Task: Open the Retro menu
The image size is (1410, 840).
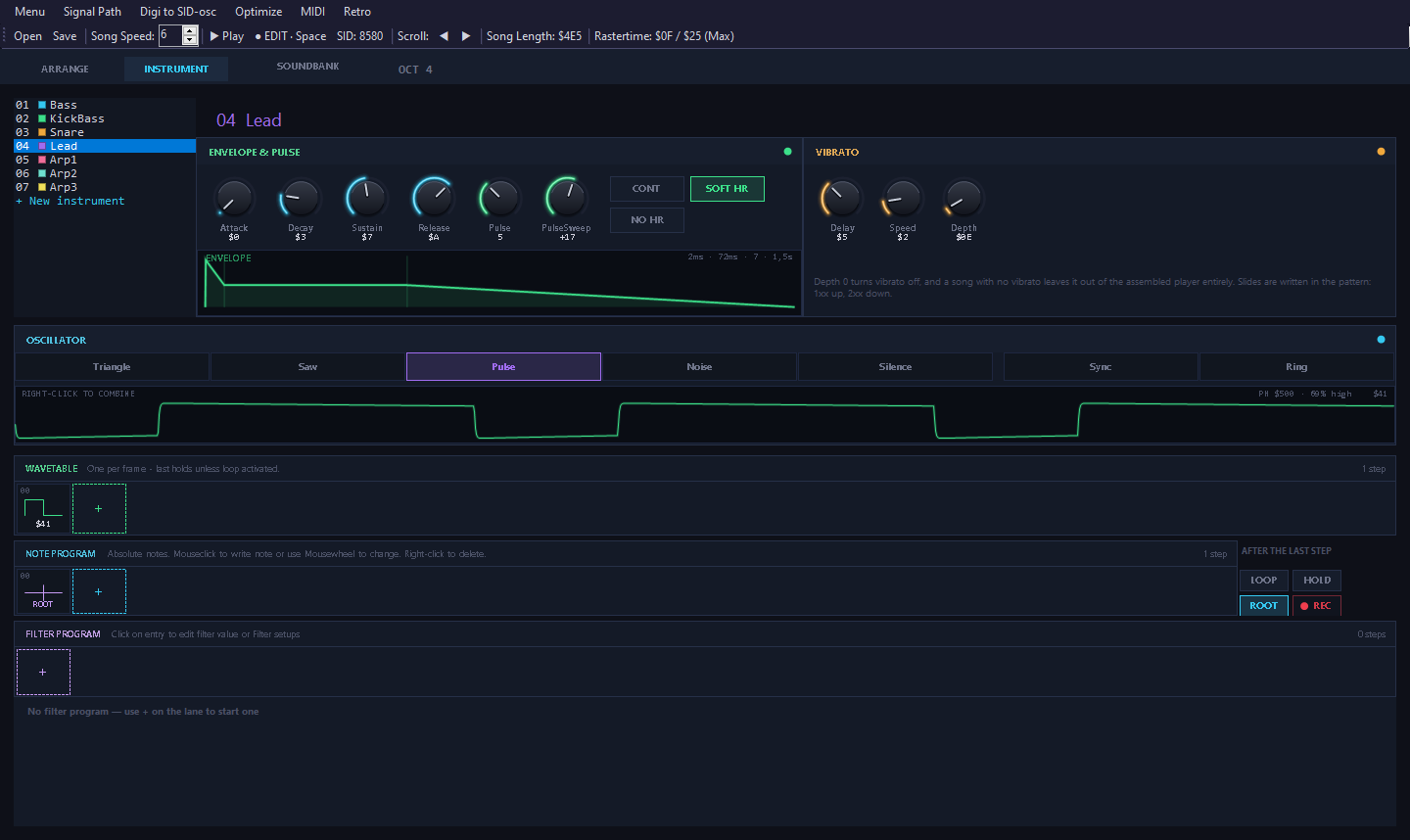Action: pyautogui.click(x=357, y=12)
